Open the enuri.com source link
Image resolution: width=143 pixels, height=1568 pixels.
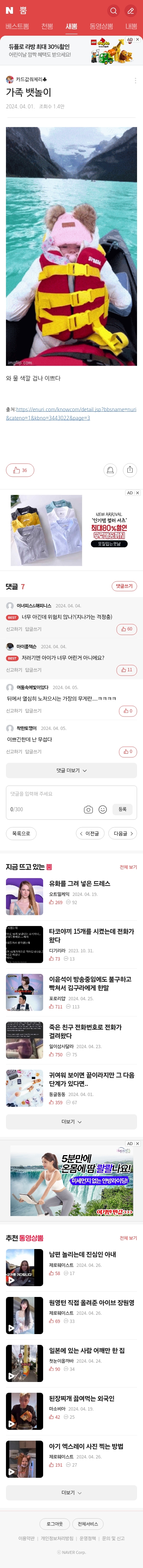point(71,414)
